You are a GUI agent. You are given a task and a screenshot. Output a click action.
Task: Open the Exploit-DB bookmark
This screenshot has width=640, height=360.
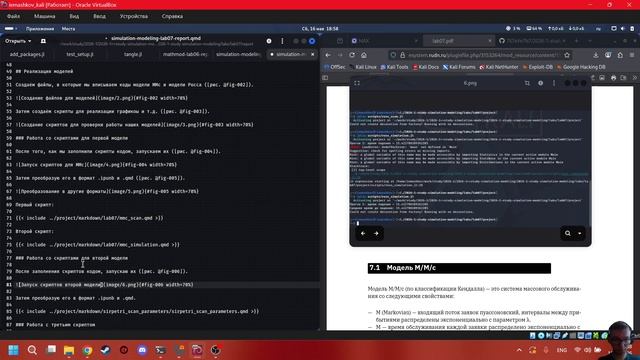point(538,67)
